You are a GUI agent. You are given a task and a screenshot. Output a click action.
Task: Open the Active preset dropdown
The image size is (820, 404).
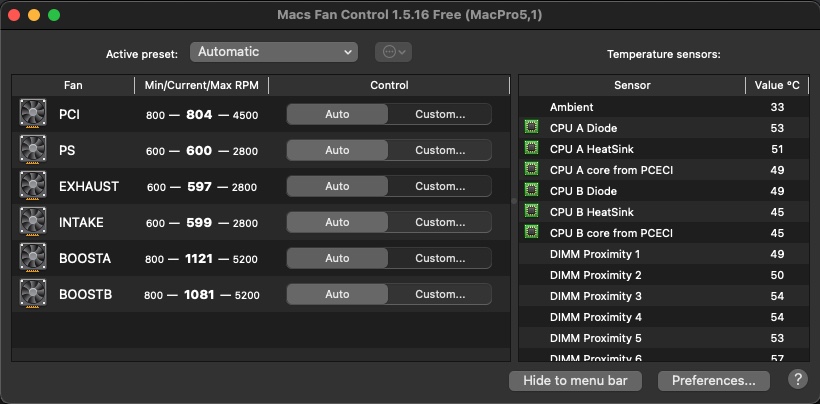pos(273,52)
